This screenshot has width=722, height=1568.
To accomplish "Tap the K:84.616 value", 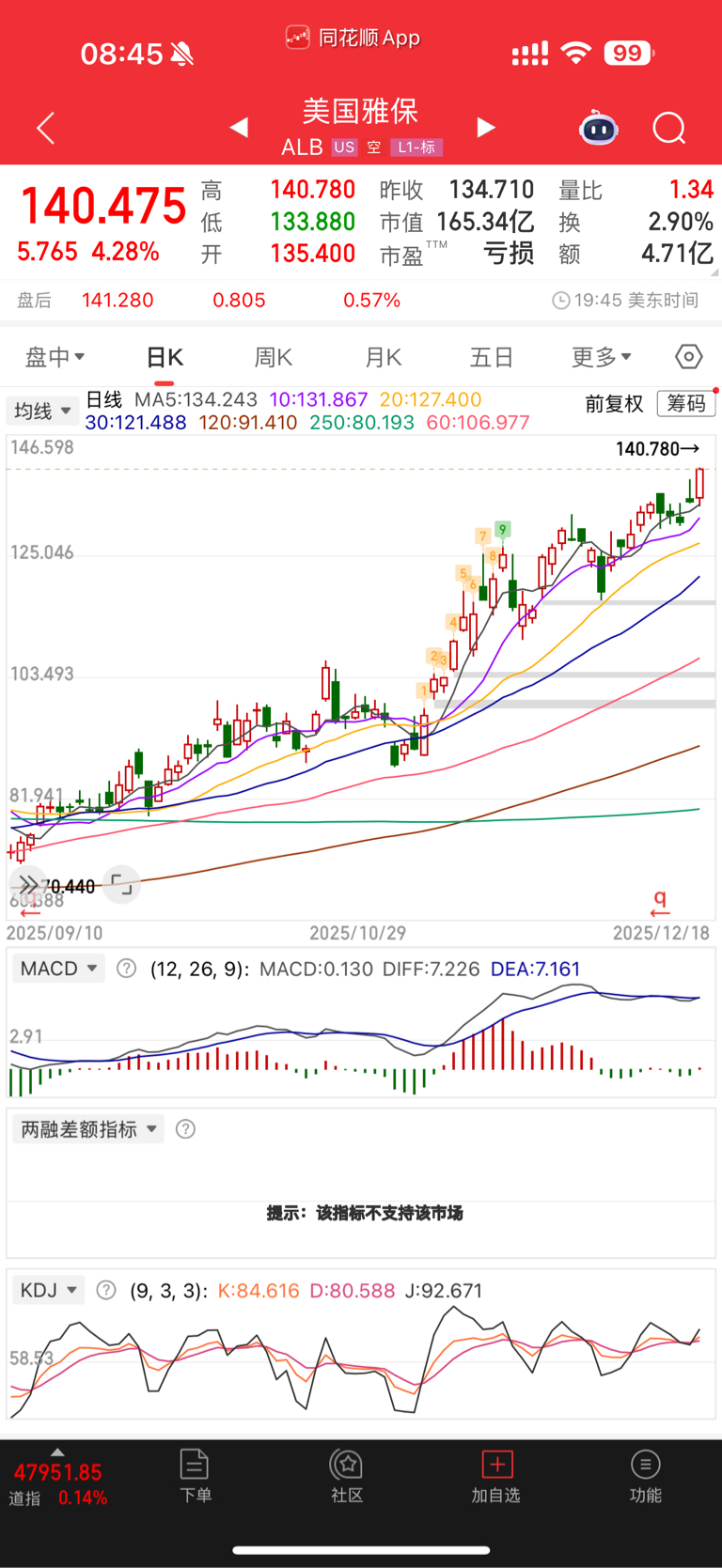I will pos(259,1291).
